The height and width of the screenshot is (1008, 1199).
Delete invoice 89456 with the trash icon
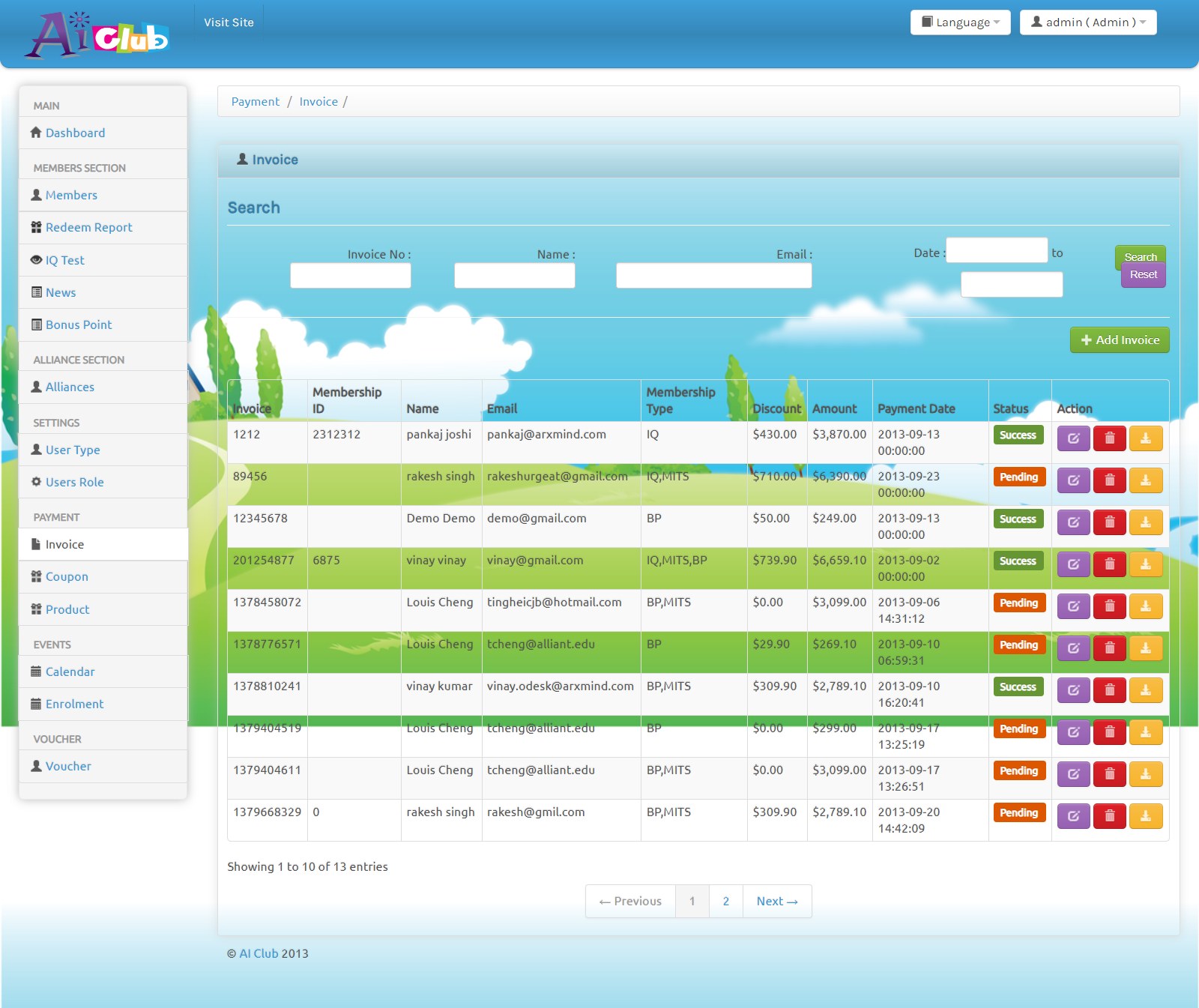click(x=1110, y=480)
